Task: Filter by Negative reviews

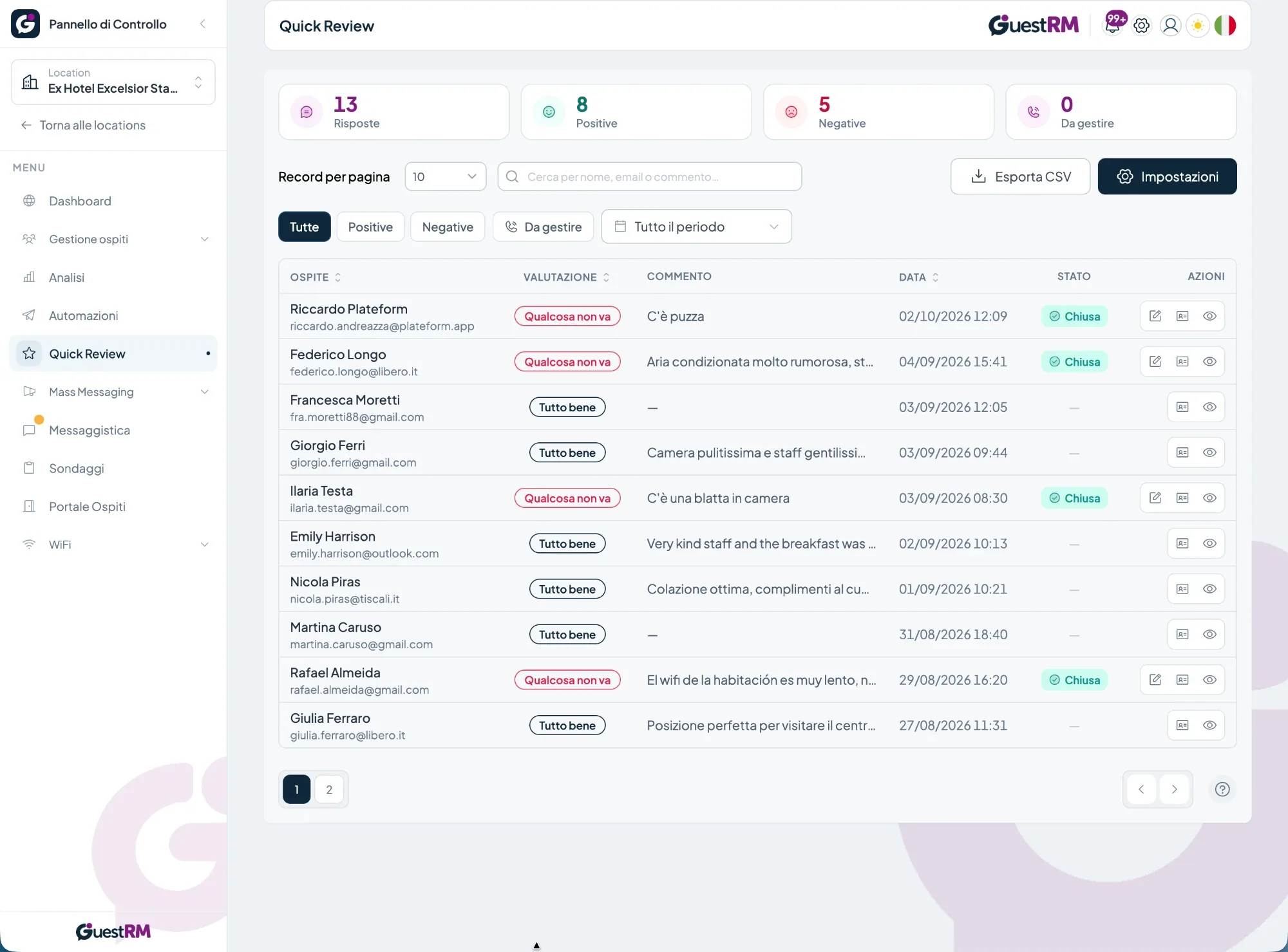Action: tap(448, 227)
